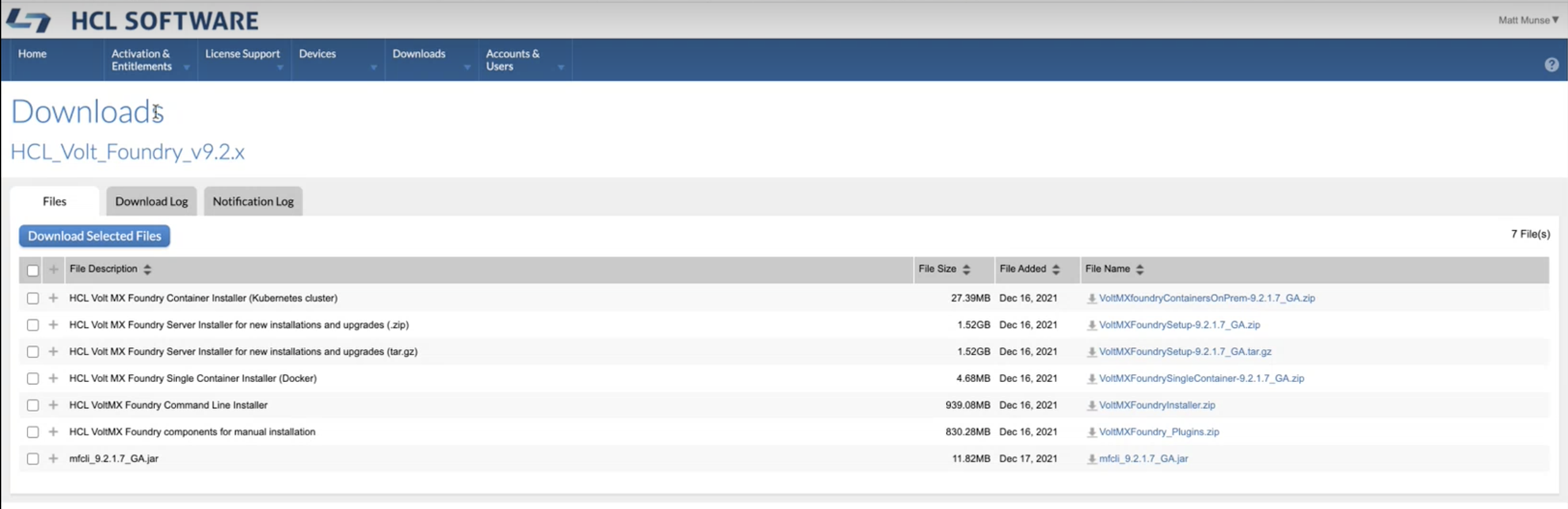This screenshot has height=509, width=1568.
Task: Download VoltMXFoundryInstaller.zip link
Action: pyautogui.click(x=1157, y=405)
